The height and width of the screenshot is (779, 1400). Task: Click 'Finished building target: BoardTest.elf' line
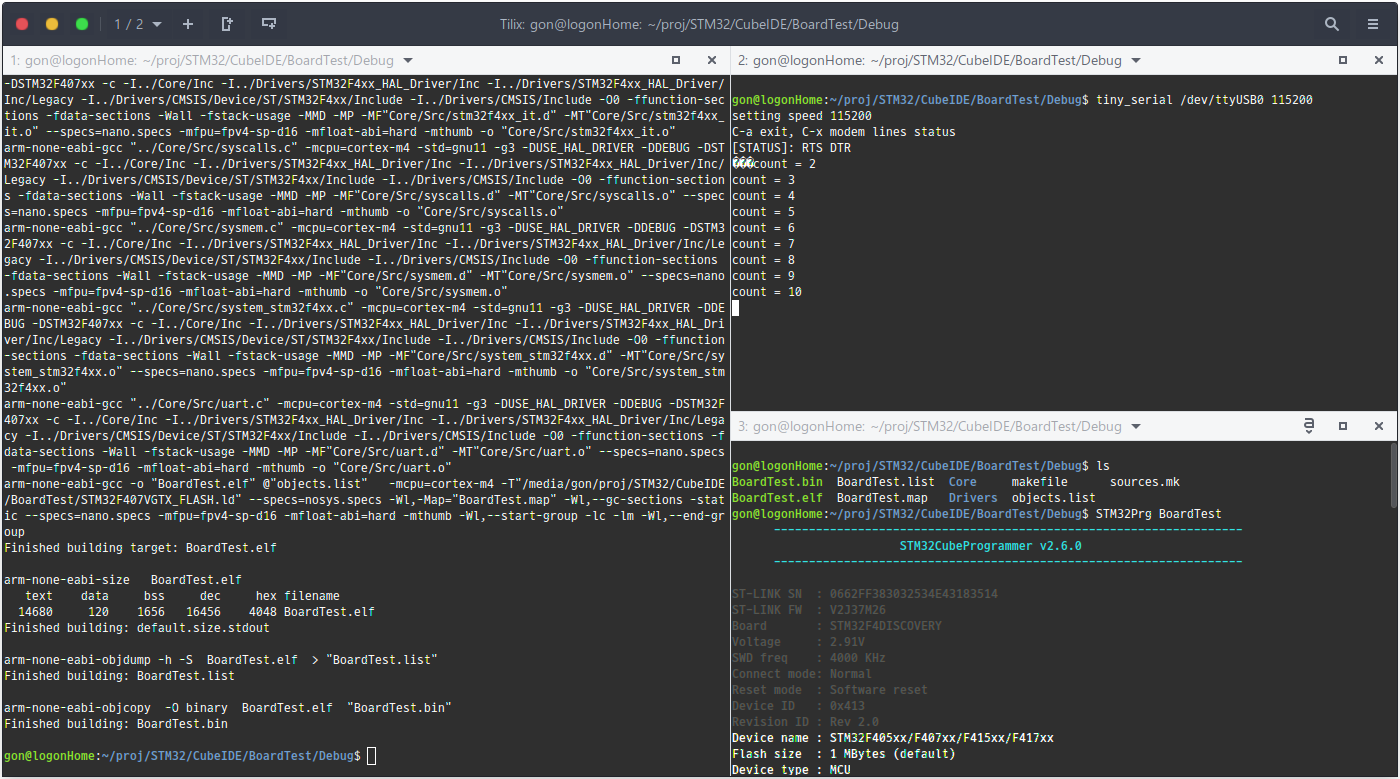pyautogui.click(x=140, y=548)
